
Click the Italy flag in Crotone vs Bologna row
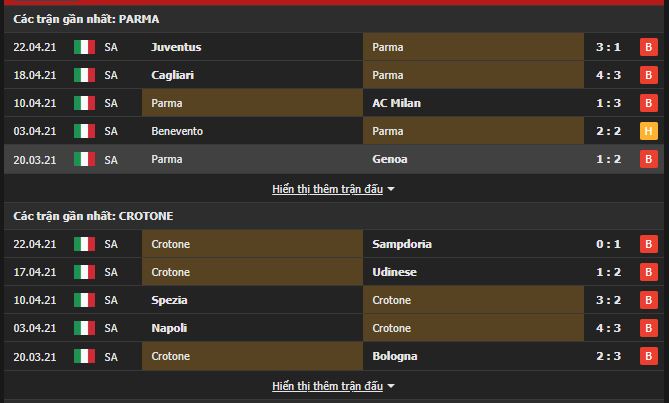point(84,356)
